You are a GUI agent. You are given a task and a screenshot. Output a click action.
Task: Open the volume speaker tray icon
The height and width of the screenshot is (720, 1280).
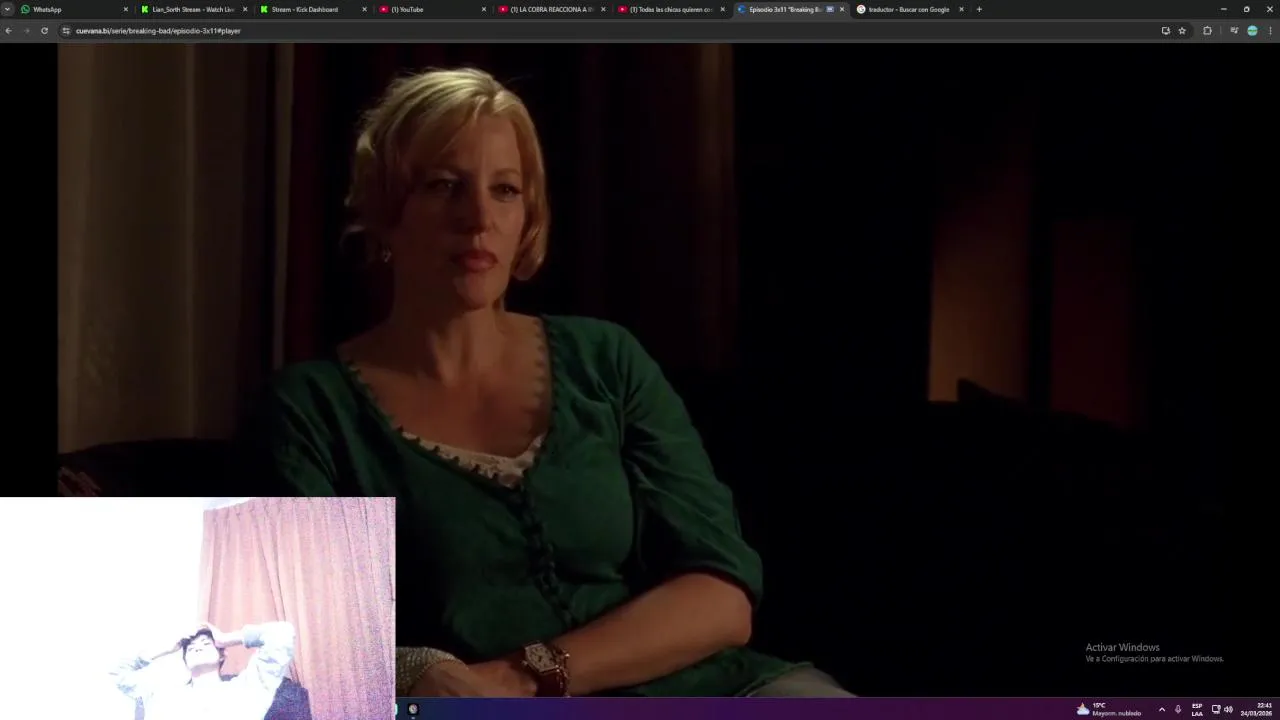[1228, 709]
